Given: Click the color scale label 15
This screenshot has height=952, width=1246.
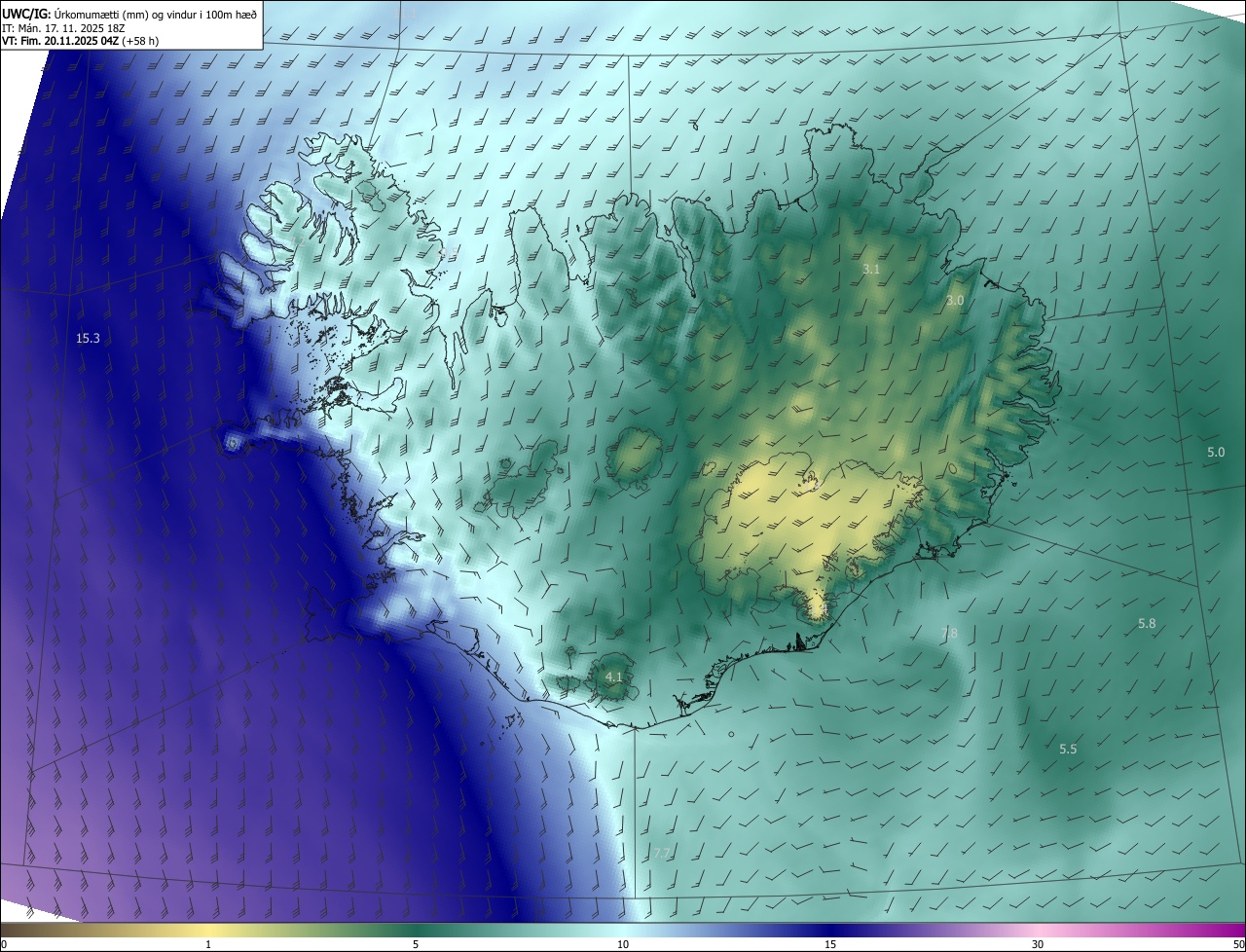Looking at the screenshot, I should pos(830,944).
